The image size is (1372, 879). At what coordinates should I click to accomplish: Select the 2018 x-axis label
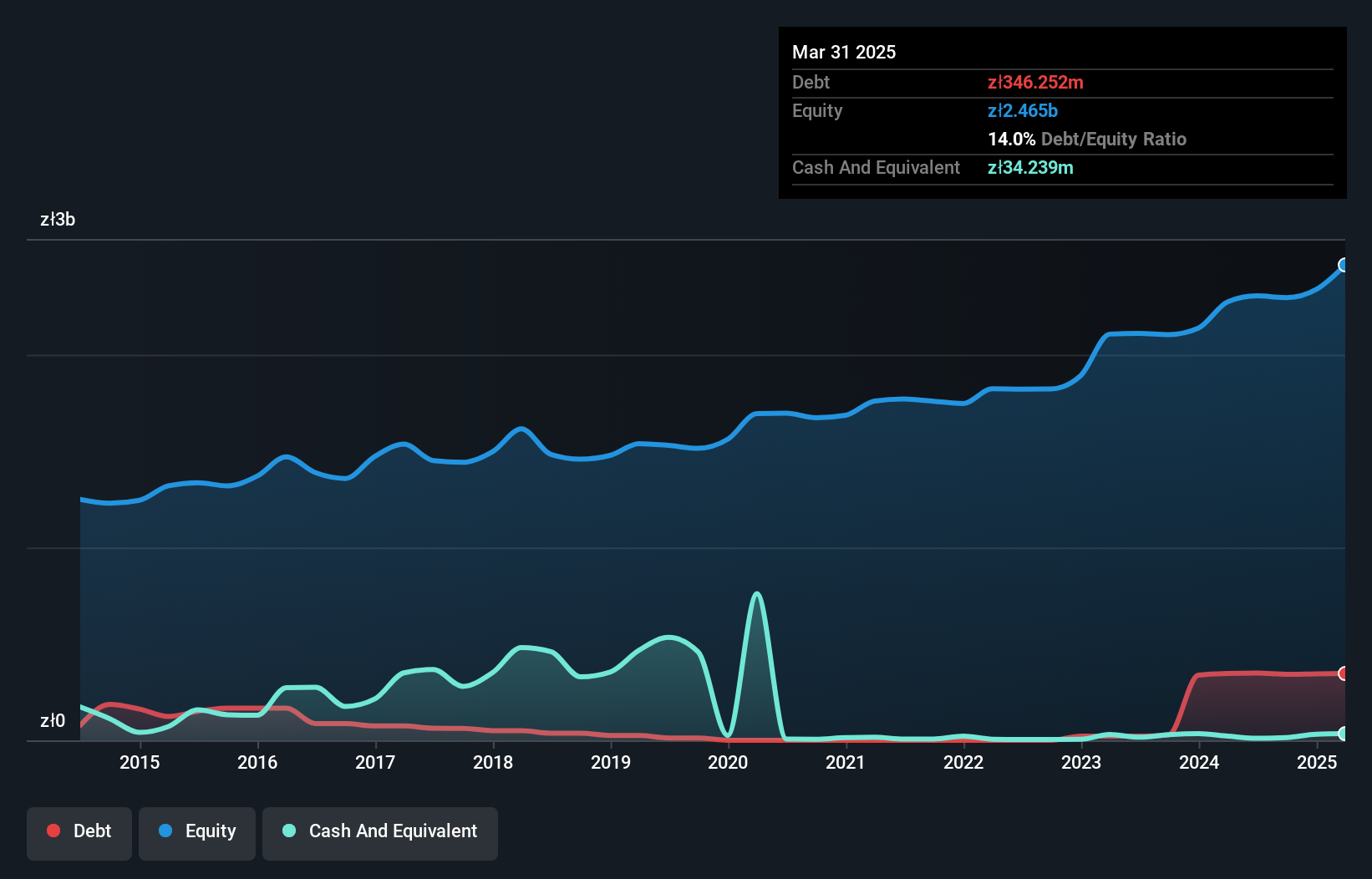coord(493,762)
